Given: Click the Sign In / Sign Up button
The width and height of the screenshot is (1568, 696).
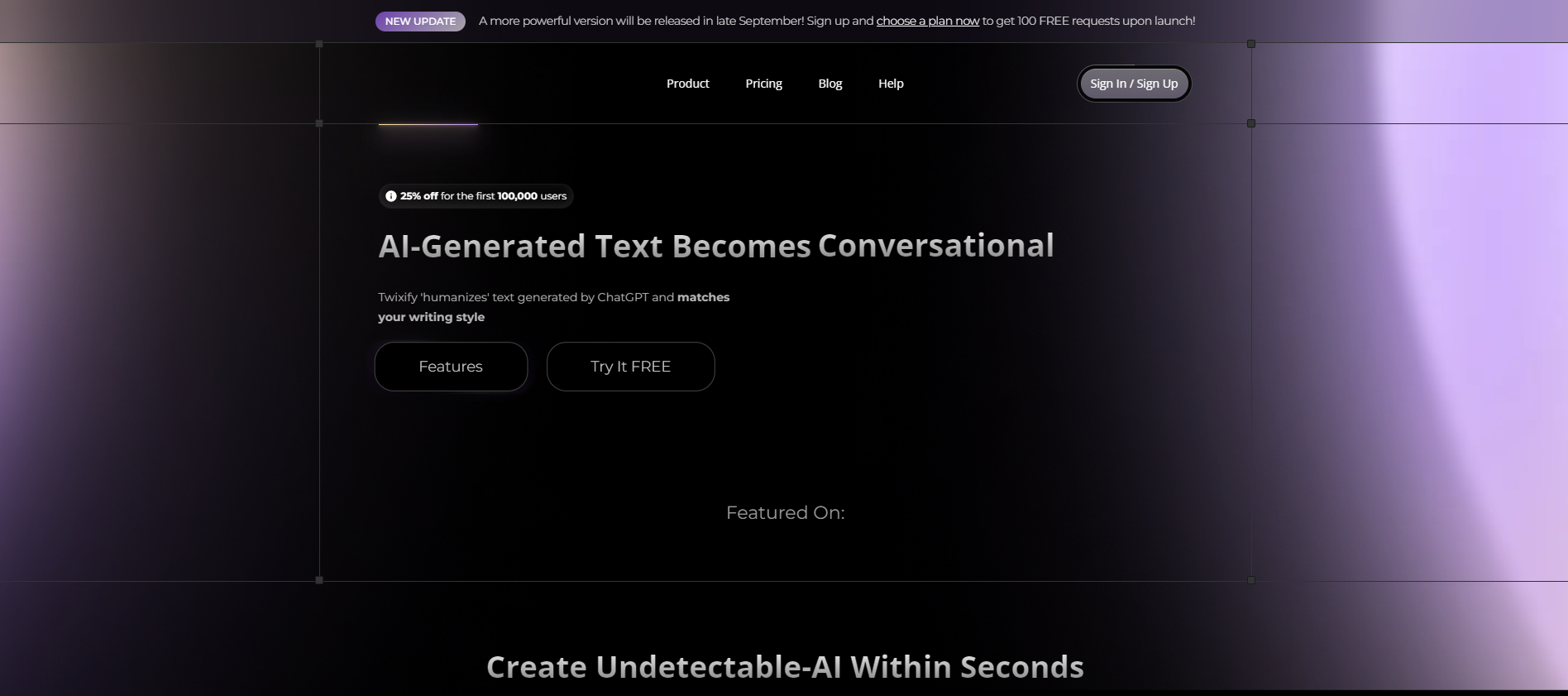Looking at the screenshot, I should [1134, 84].
